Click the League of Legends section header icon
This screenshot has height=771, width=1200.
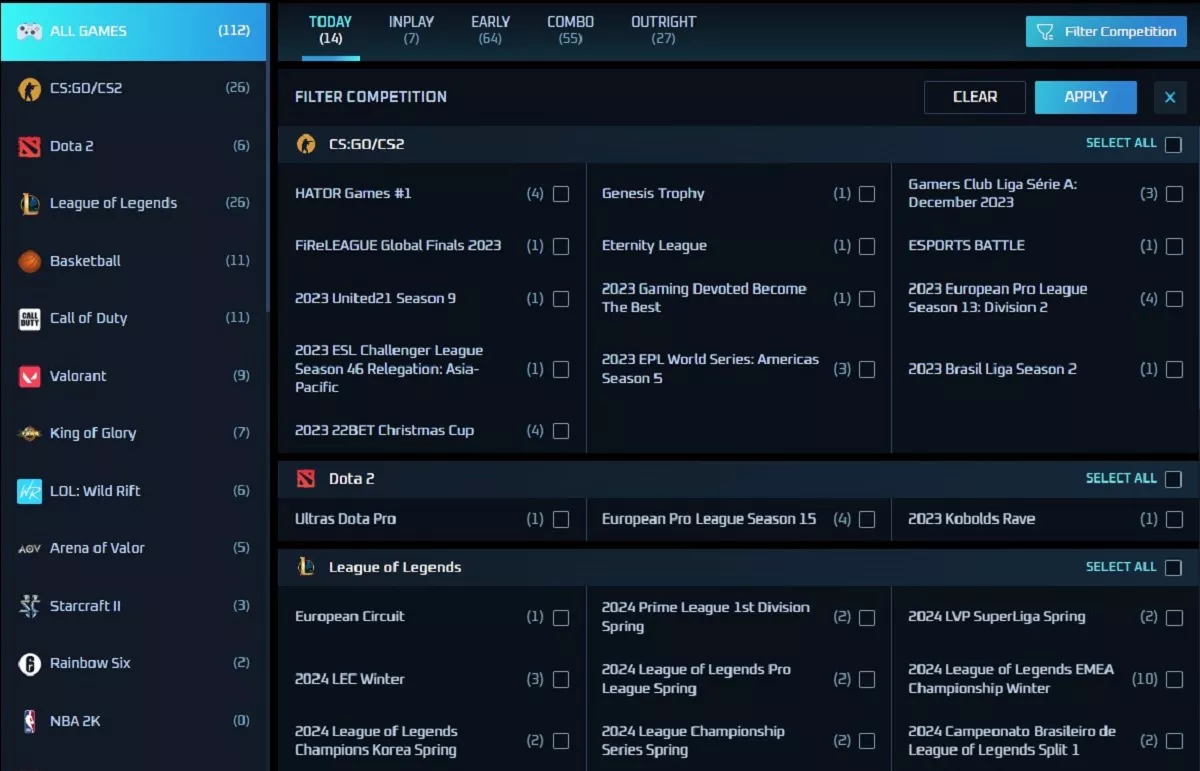click(306, 567)
